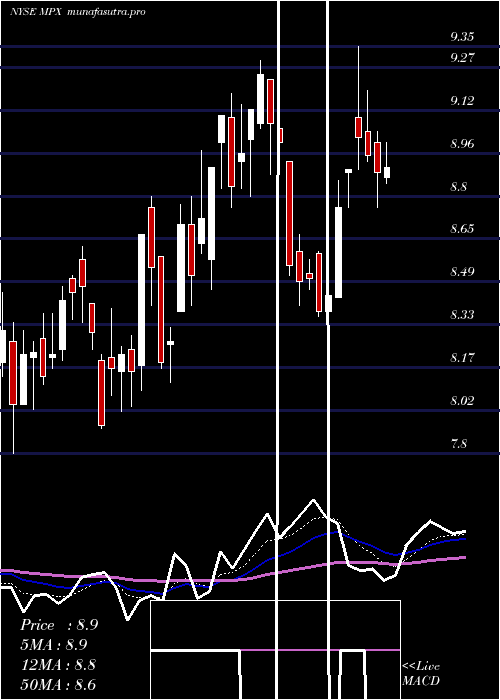Select the 8.33 price level label
500x700 pixels.
point(462,315)
